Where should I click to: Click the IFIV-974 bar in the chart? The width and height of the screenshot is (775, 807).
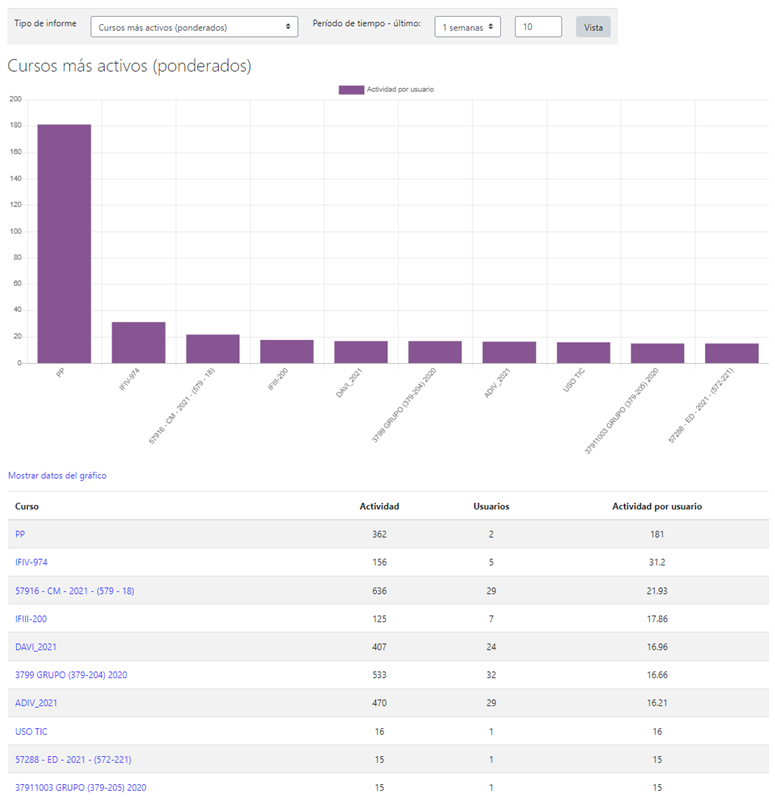point(138,343)
